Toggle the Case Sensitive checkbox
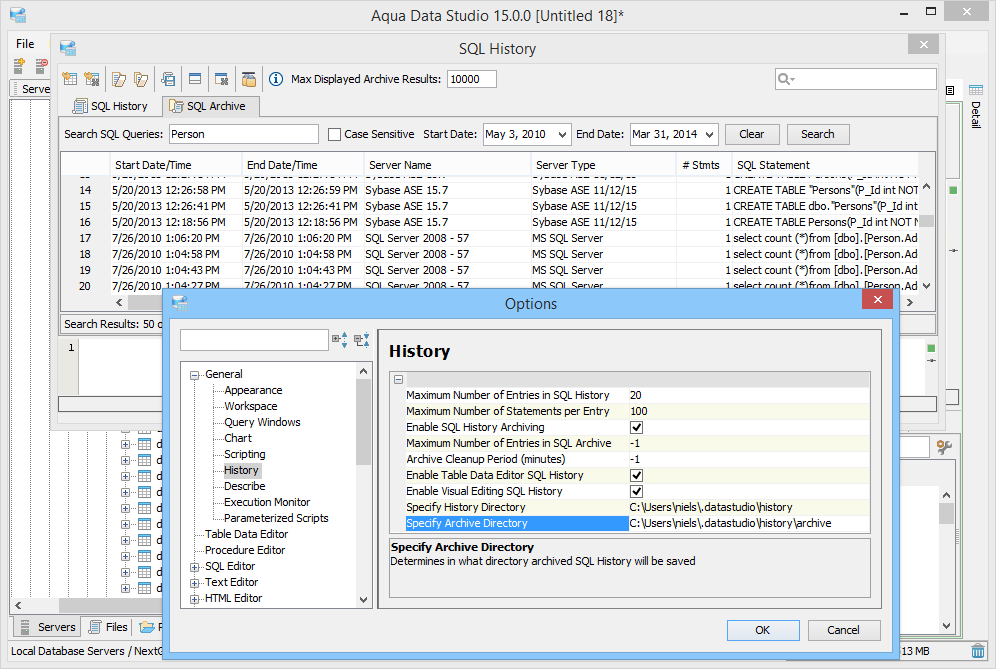996x669 pixels. [334, 135]
